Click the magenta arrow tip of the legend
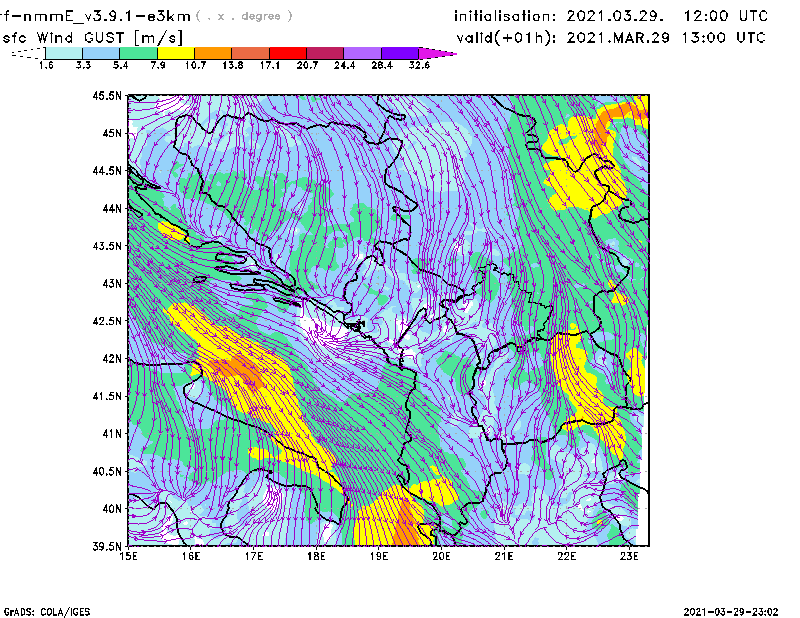 click(x=437, y=53)
